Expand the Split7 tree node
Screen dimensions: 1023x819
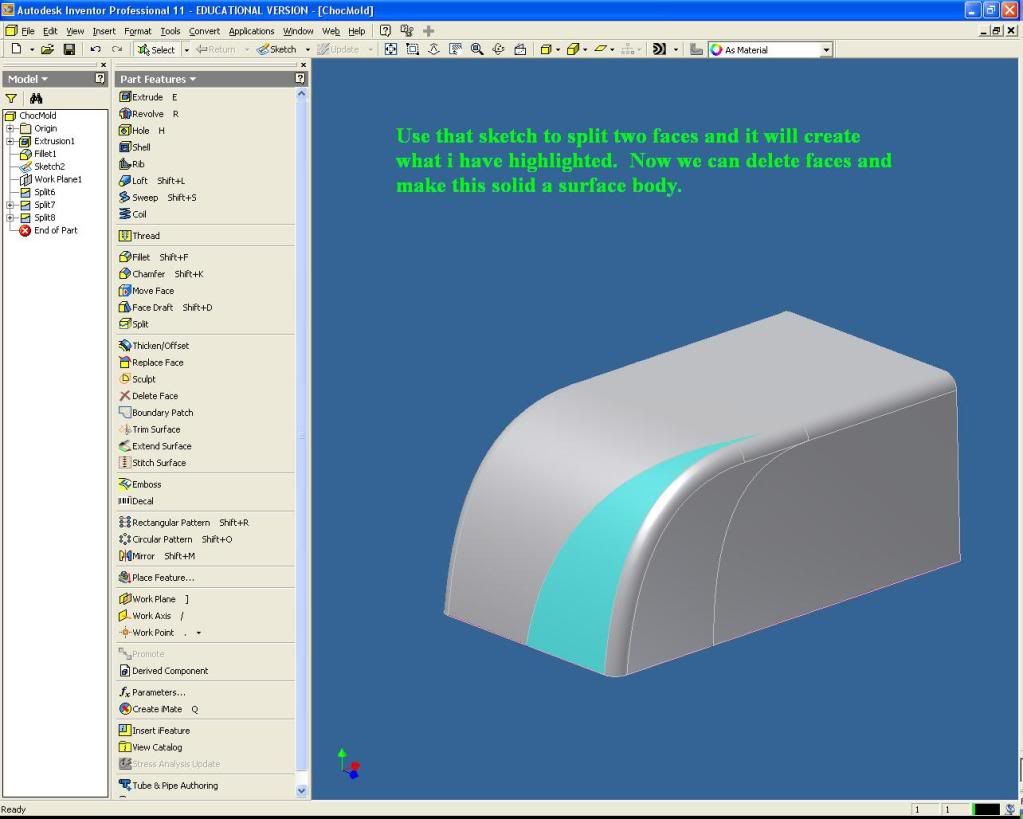[x=10, y=205]
